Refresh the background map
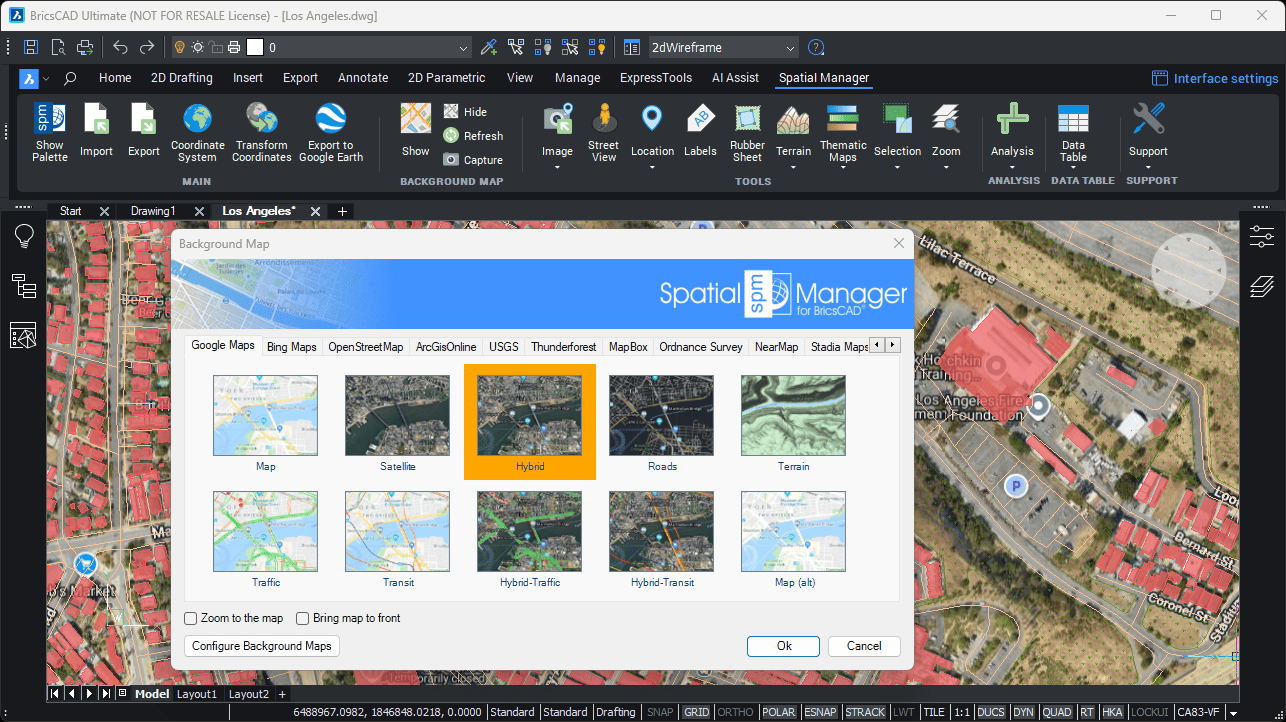The width and height of the screenshot is (1286, 722). tap(473, 136)
